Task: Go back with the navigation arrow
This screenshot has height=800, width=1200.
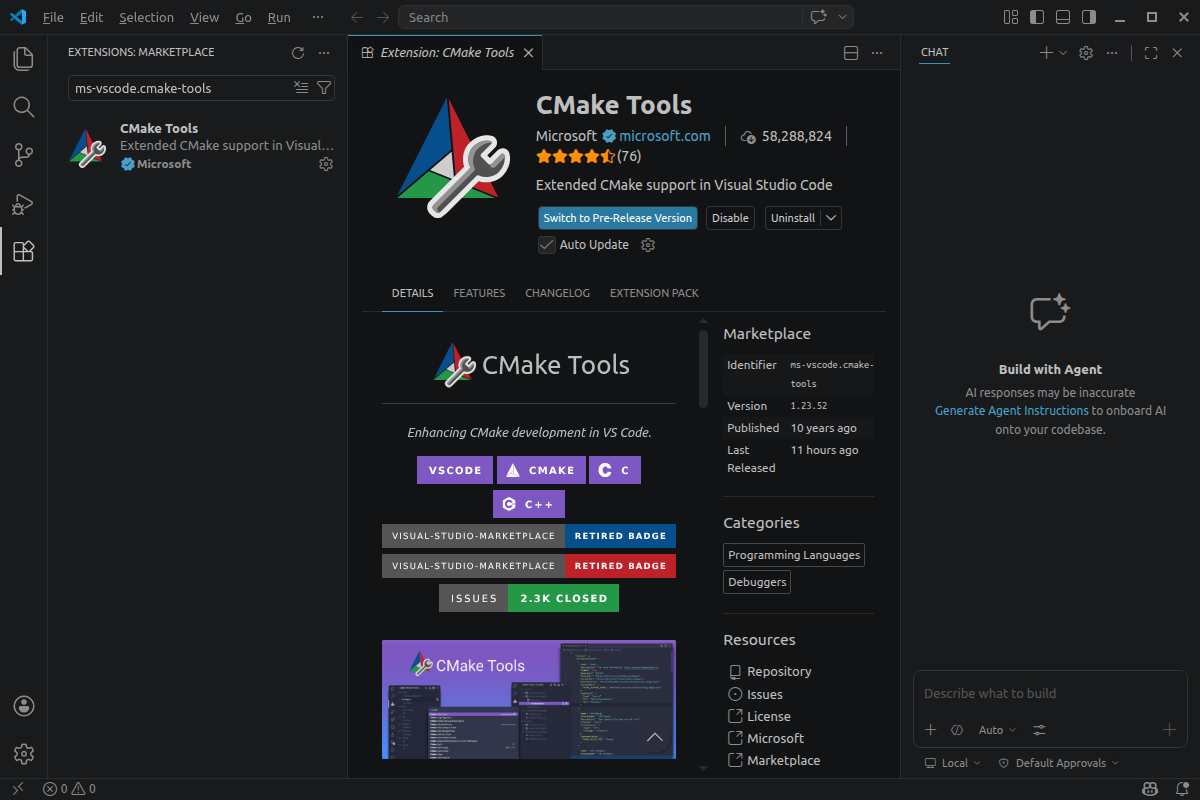Action: point(357,17)
